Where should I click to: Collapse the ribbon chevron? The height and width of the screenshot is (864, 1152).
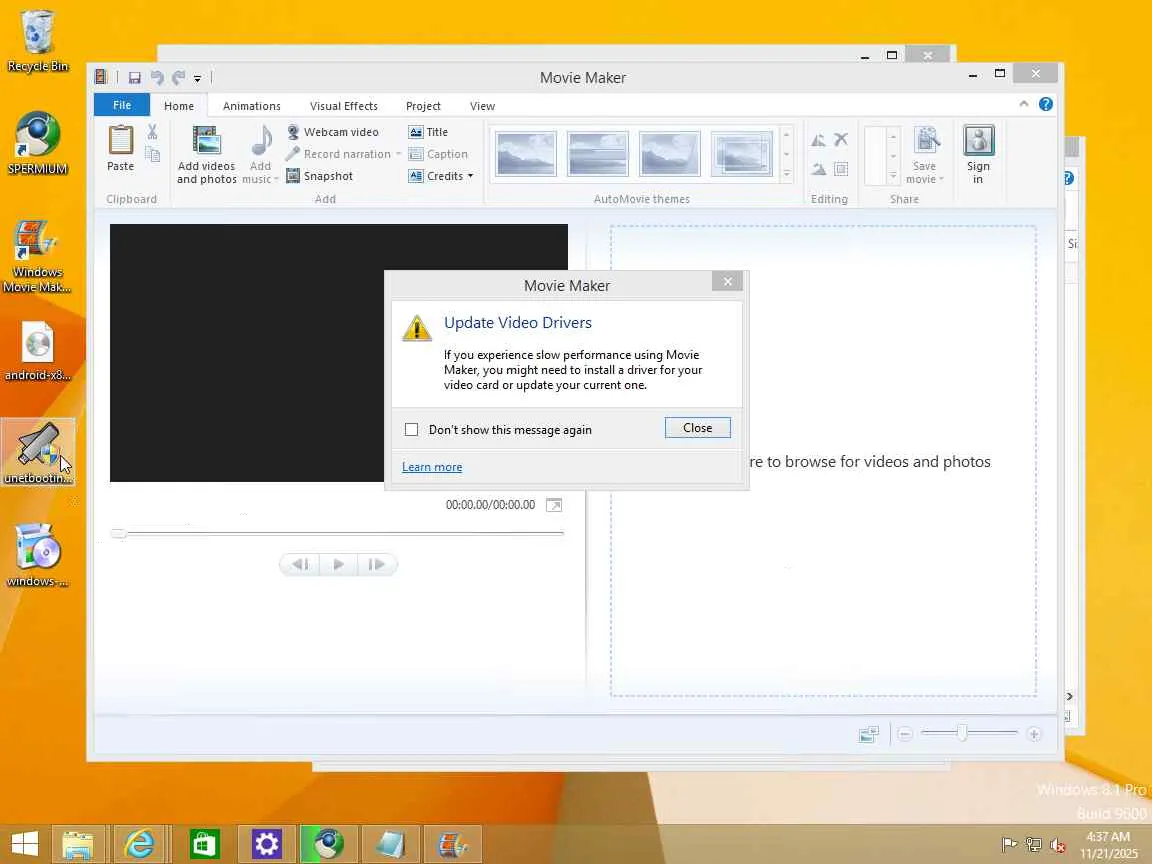[x=1023, y=104]
